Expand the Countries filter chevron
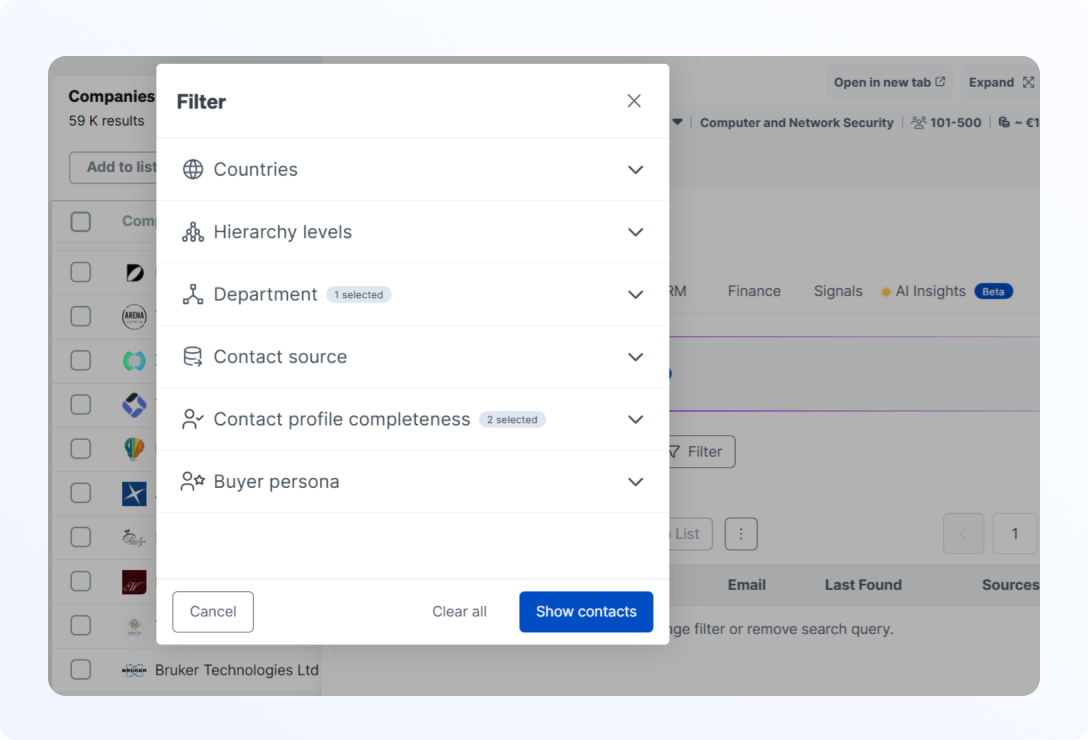Screen dimensions: 1088x740 tap(635, 169)
